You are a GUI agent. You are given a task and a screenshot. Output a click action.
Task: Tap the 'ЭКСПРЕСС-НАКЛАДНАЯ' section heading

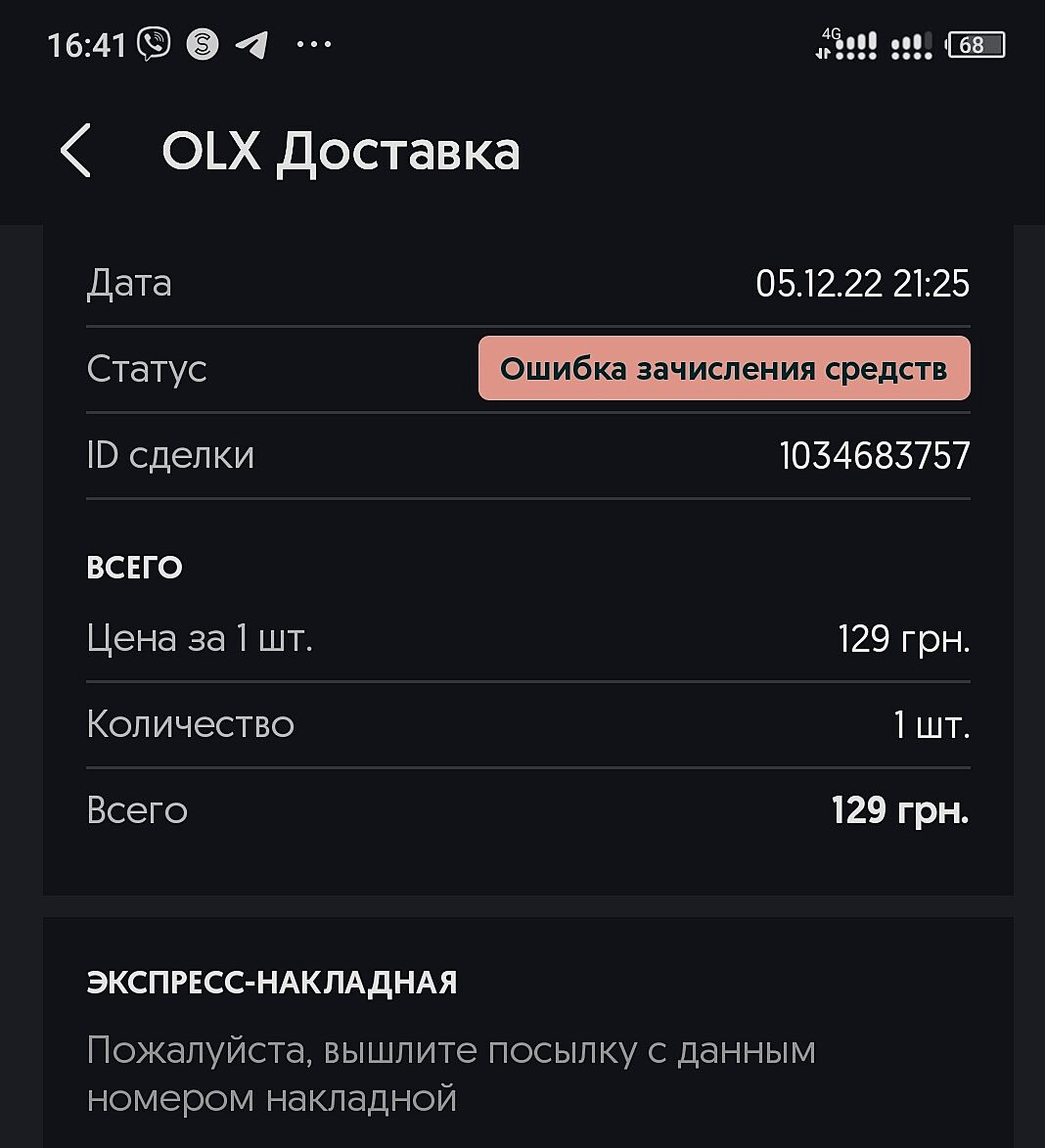[x=272, y=983]
